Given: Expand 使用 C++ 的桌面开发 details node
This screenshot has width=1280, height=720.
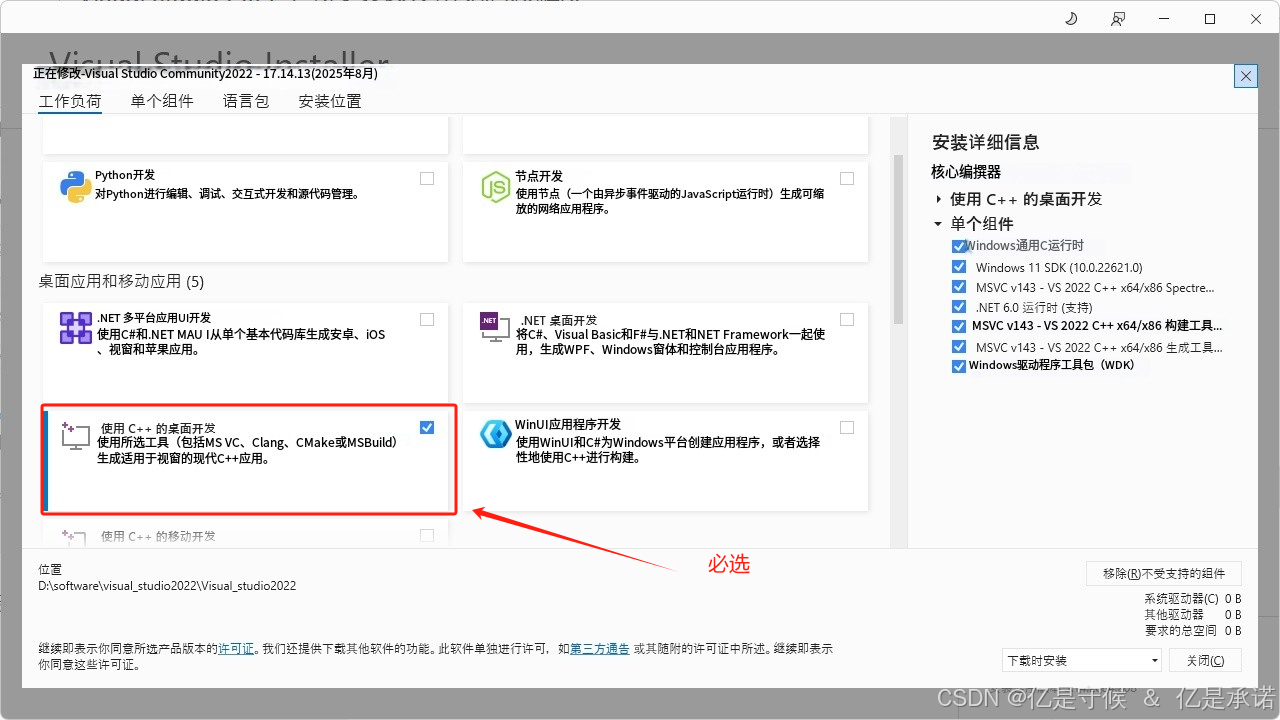Looking at the screenshot, I should (939, 199).
